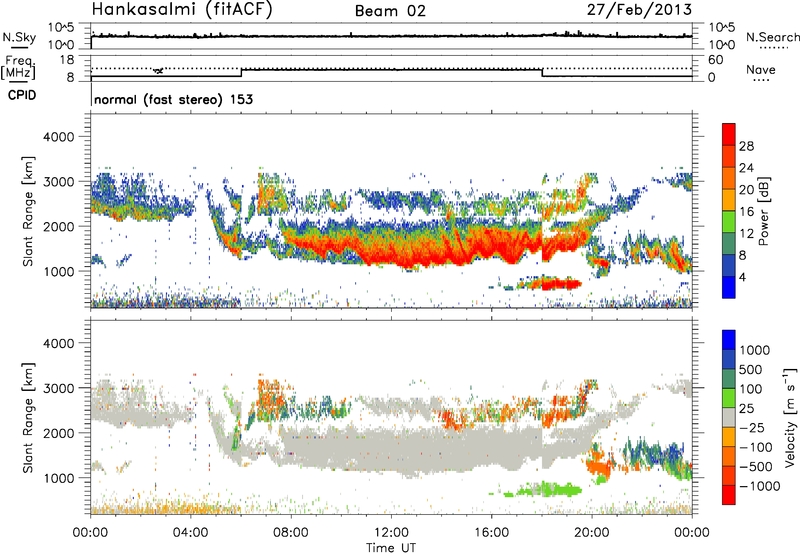Click the "12:00" time tick label
Viewport: 800px width, 554px height.
click(391, 533)
